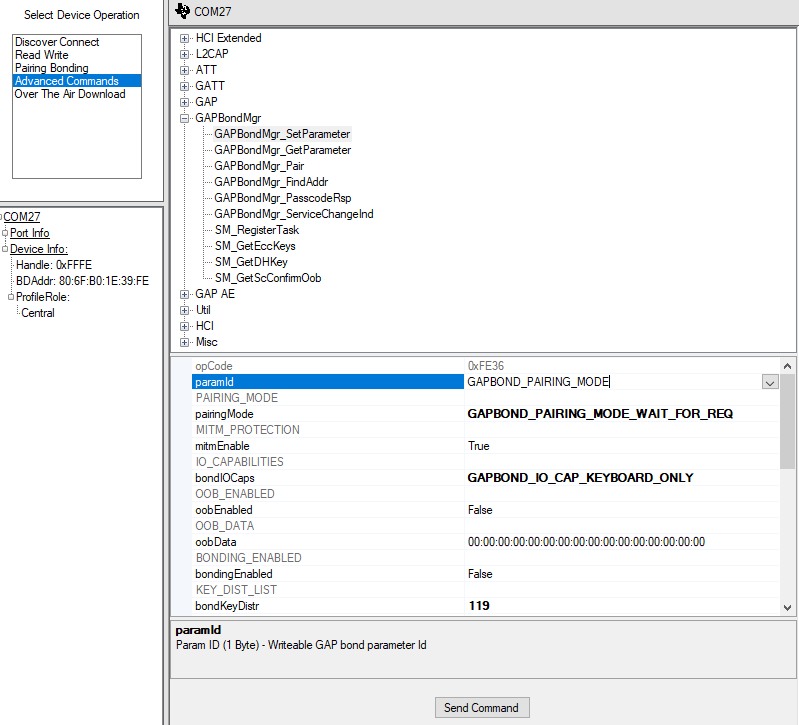Viewport: 799px width, 725px height.
Task: Expand the GAP AE node
Action: pos(185,294)
